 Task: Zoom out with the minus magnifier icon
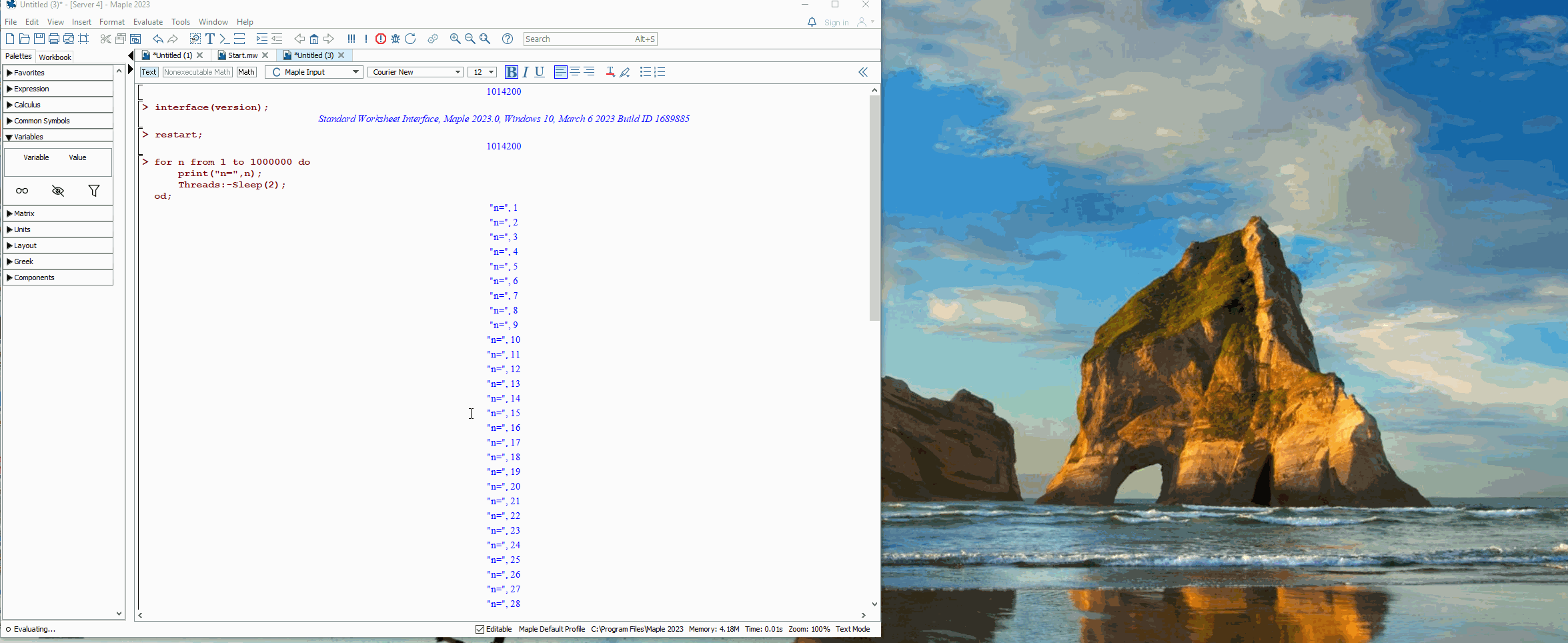(x=470, y=39)
